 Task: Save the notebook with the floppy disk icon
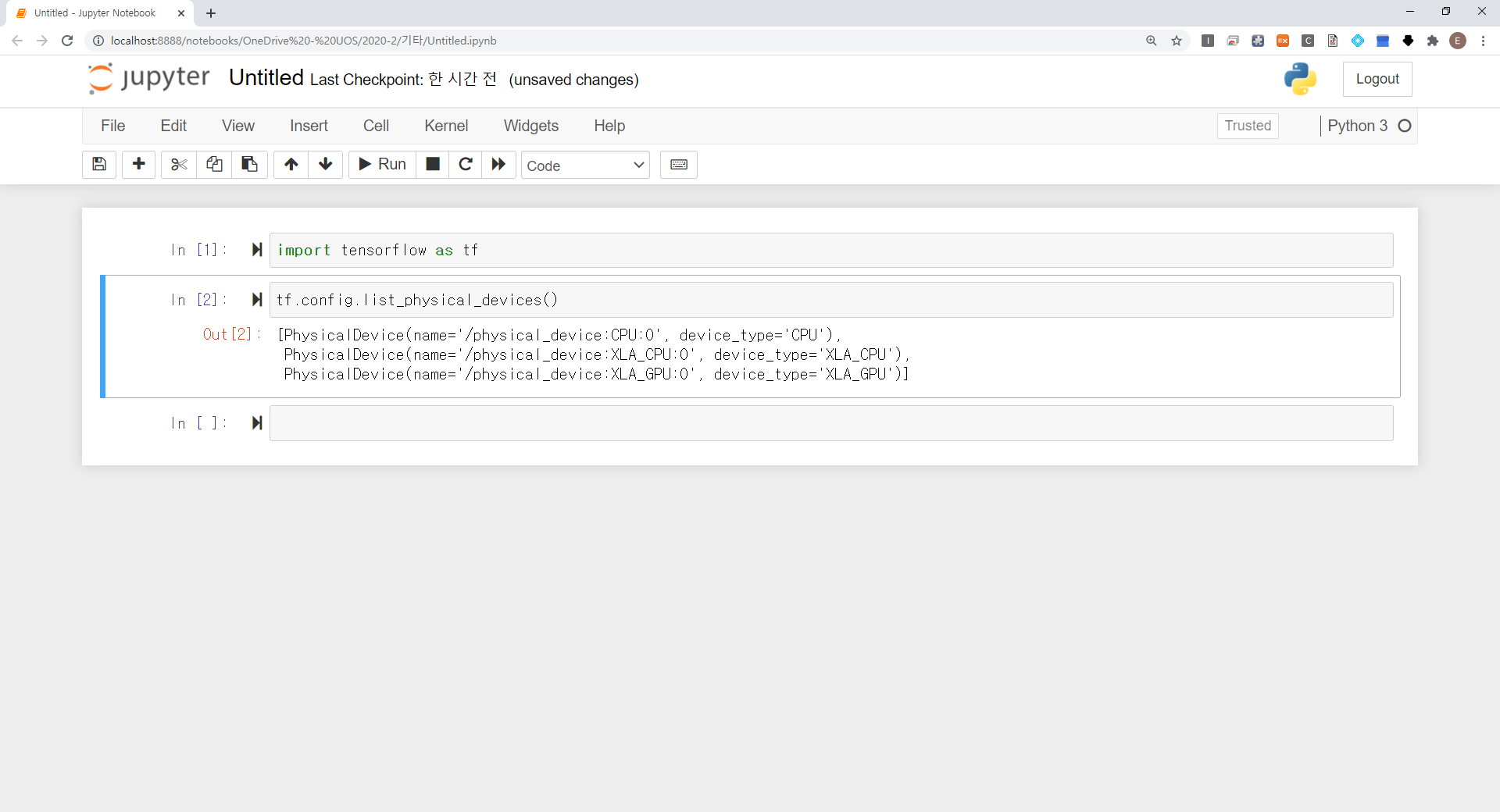[99, 164]
